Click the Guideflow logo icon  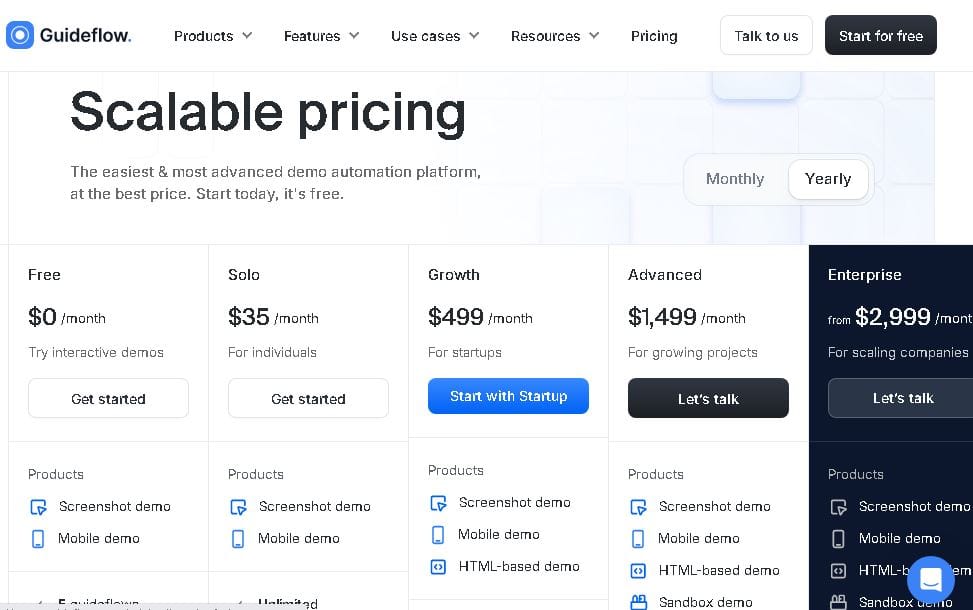tap(20, 36)
